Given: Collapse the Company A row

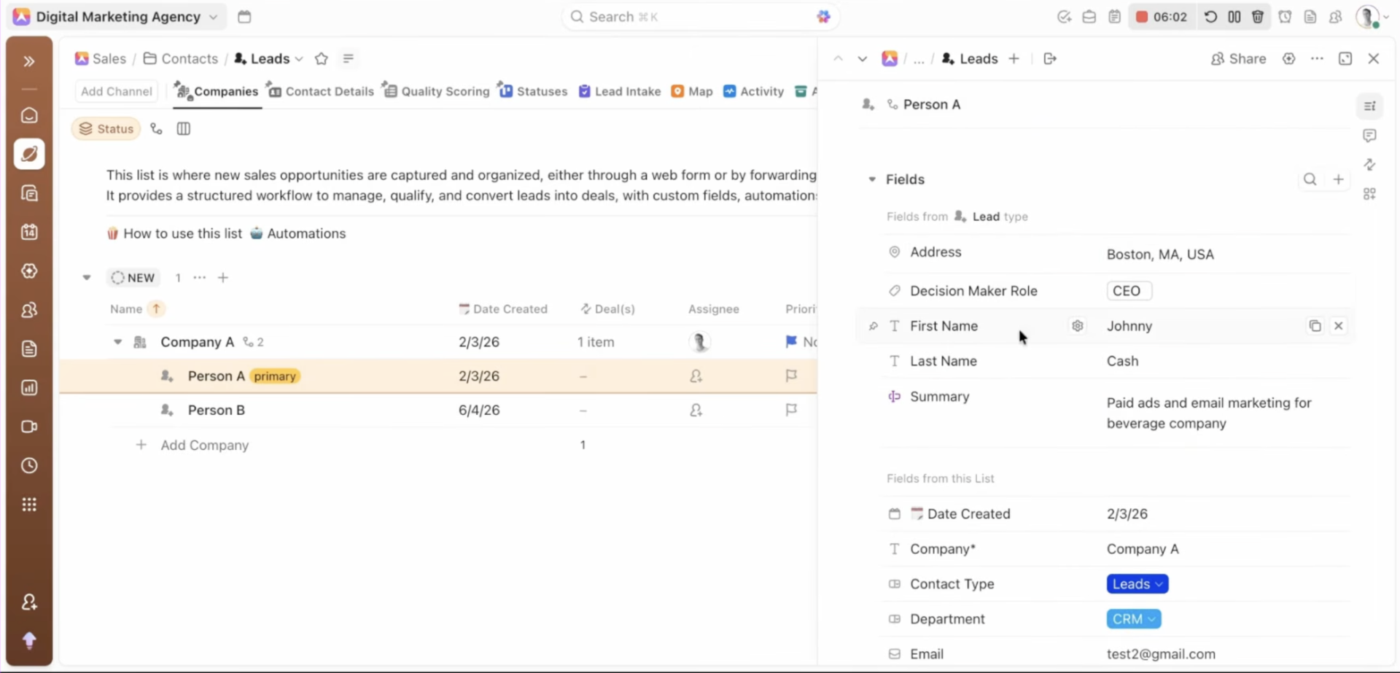Looking at the screenshot, I should (117, 342).
